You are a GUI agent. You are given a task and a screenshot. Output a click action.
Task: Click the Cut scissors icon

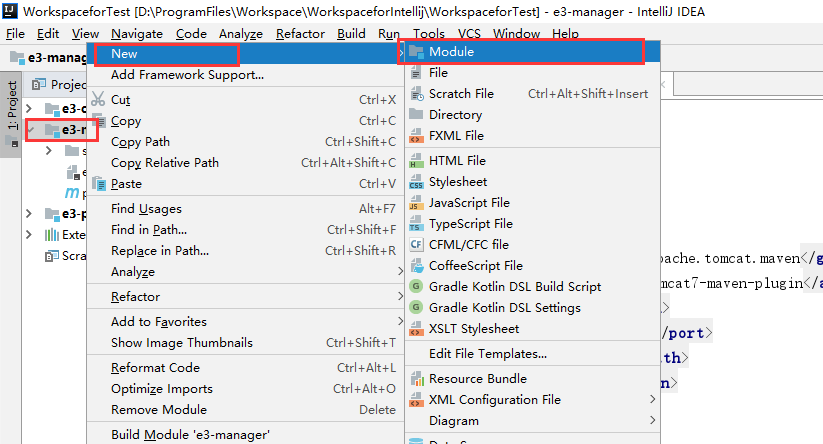pyautogui.click(x=98, y=99)
